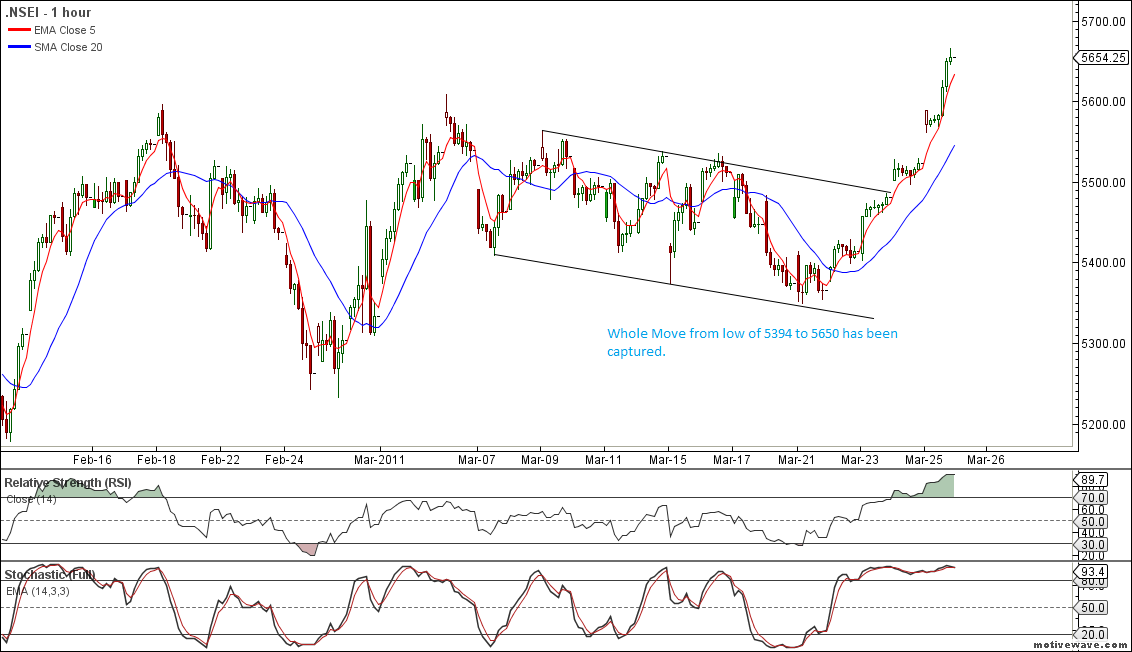
Task: Open the motivewave.com watermark link
Action: click(1086, 646)
